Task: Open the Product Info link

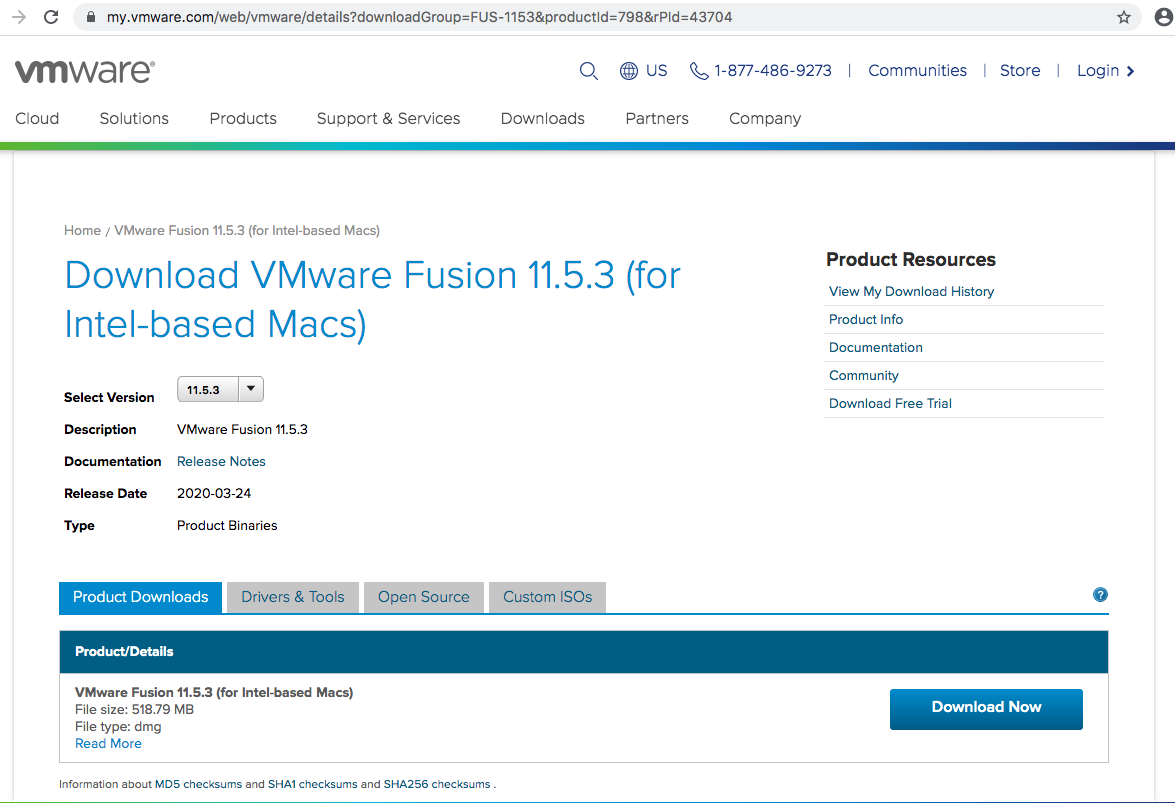Action: [866, 319]
